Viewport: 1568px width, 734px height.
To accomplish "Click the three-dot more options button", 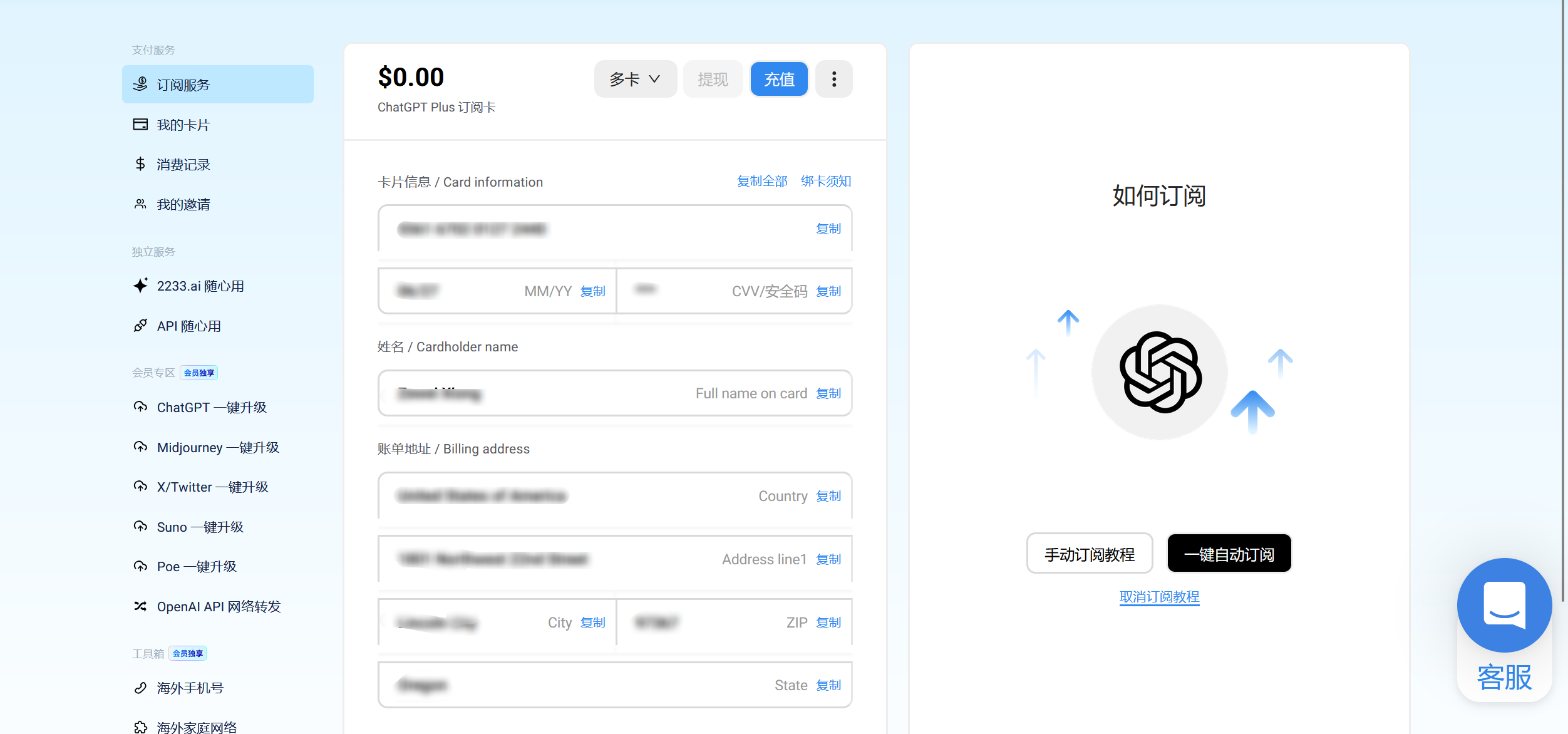I will tap(833, 79).
